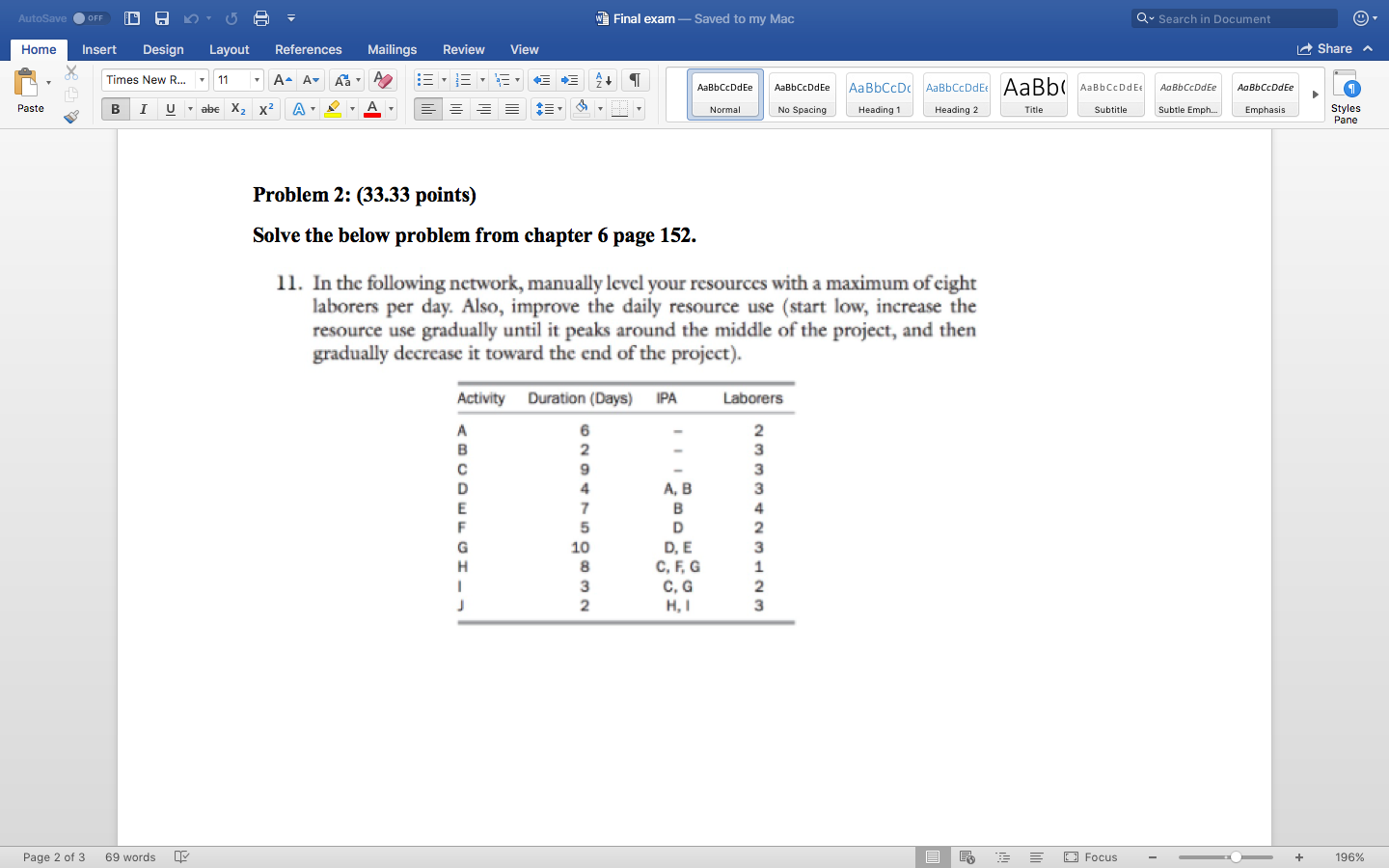Open the Styles Pane

pos(1346,96)
